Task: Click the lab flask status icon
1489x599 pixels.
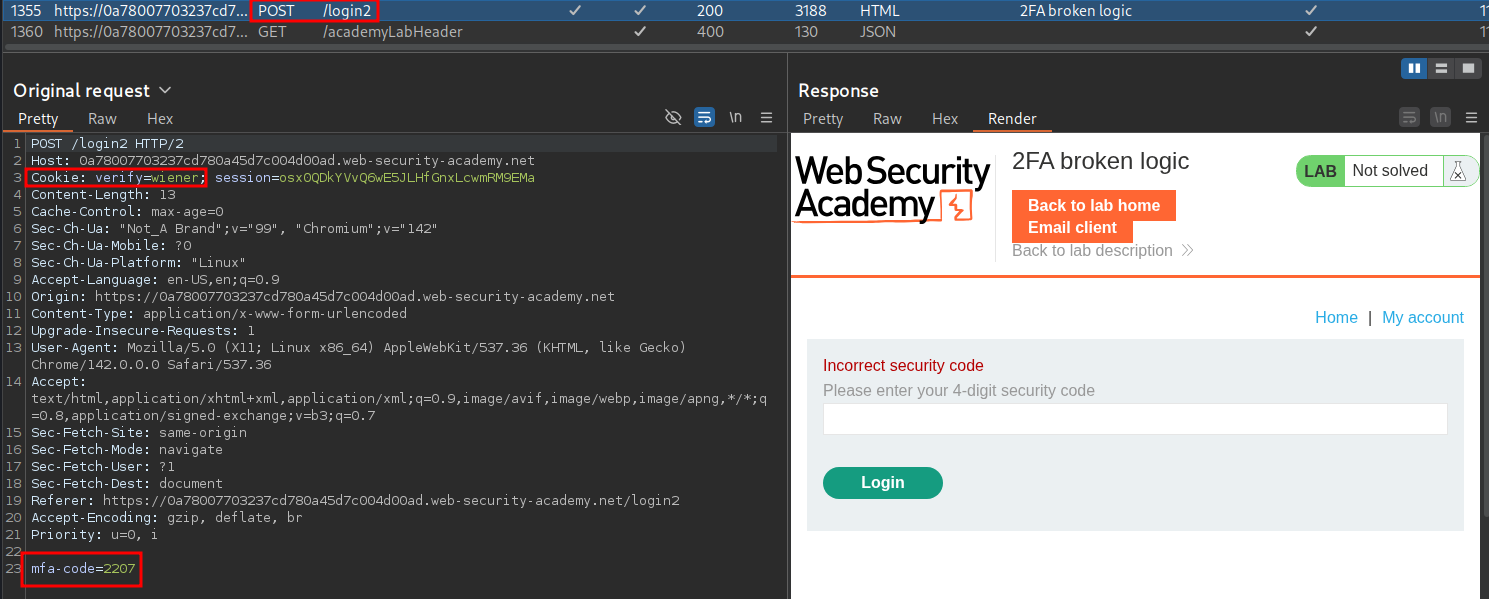Action: [x=1458, y=171]
